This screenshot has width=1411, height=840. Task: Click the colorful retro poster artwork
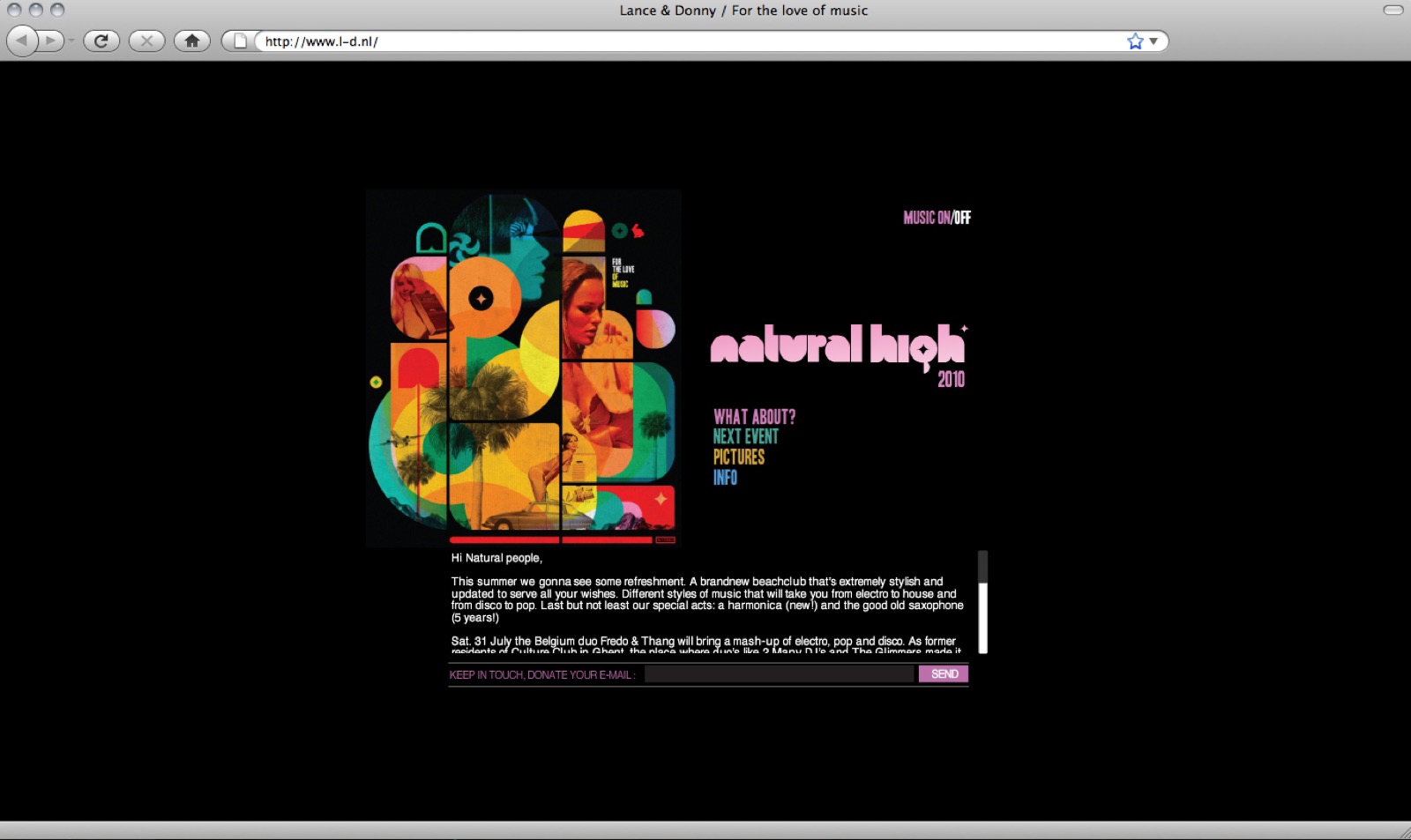pos(523,368)
